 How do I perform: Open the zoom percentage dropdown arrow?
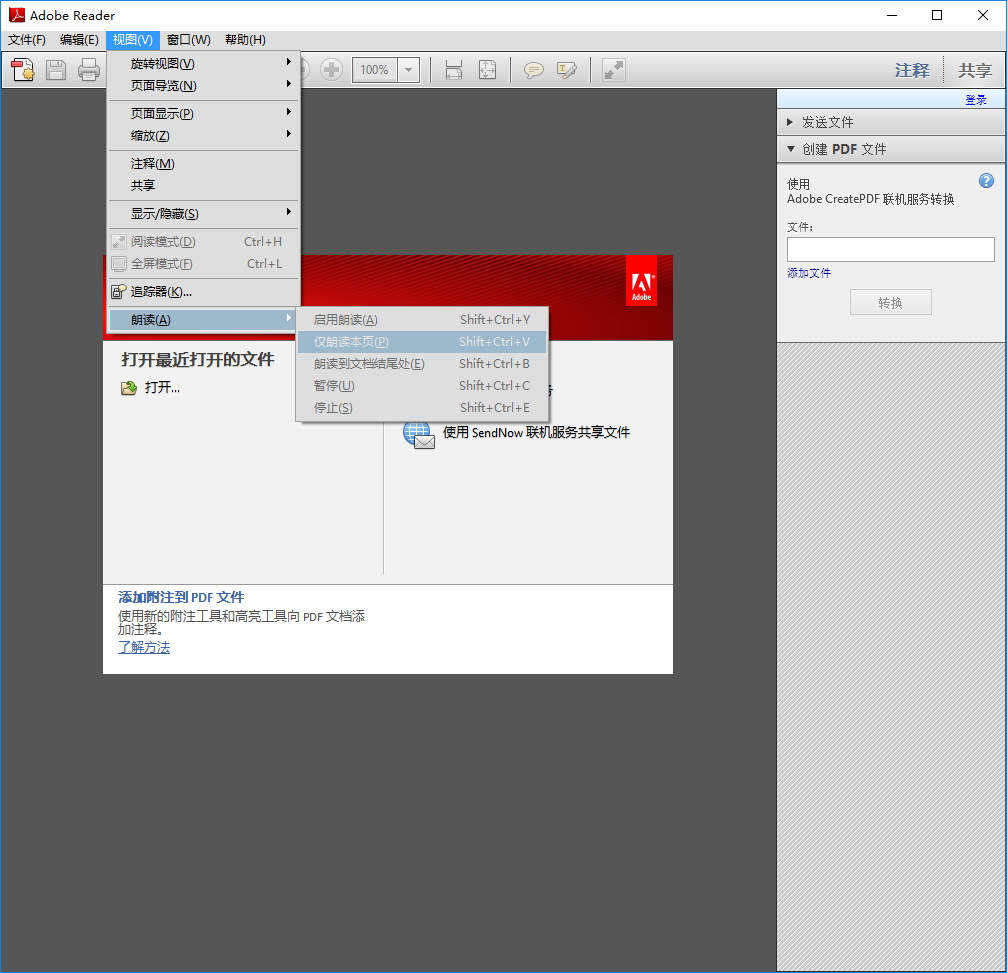(408, 69)
